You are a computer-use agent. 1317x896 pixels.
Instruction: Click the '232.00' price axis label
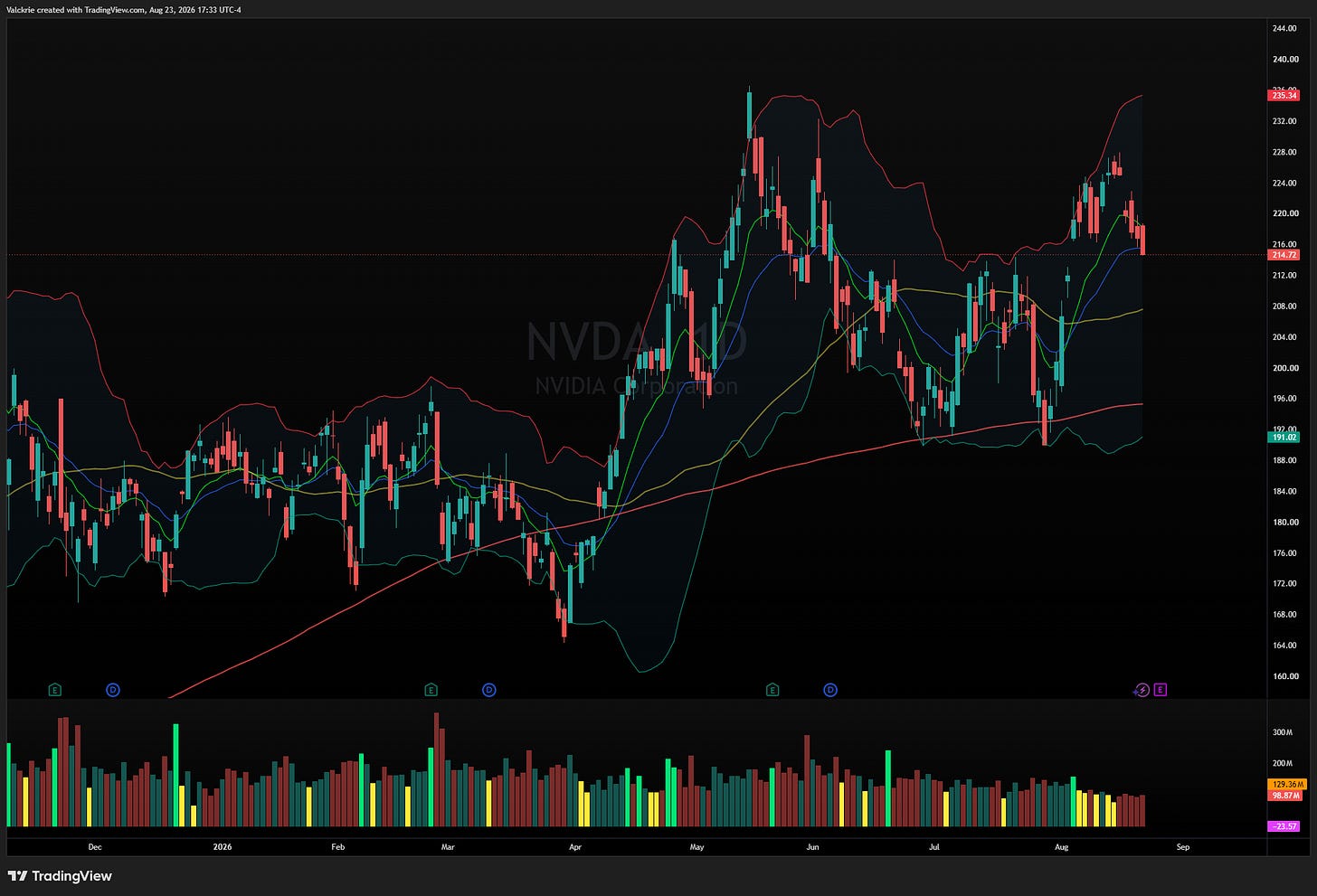pos(1285,121)
